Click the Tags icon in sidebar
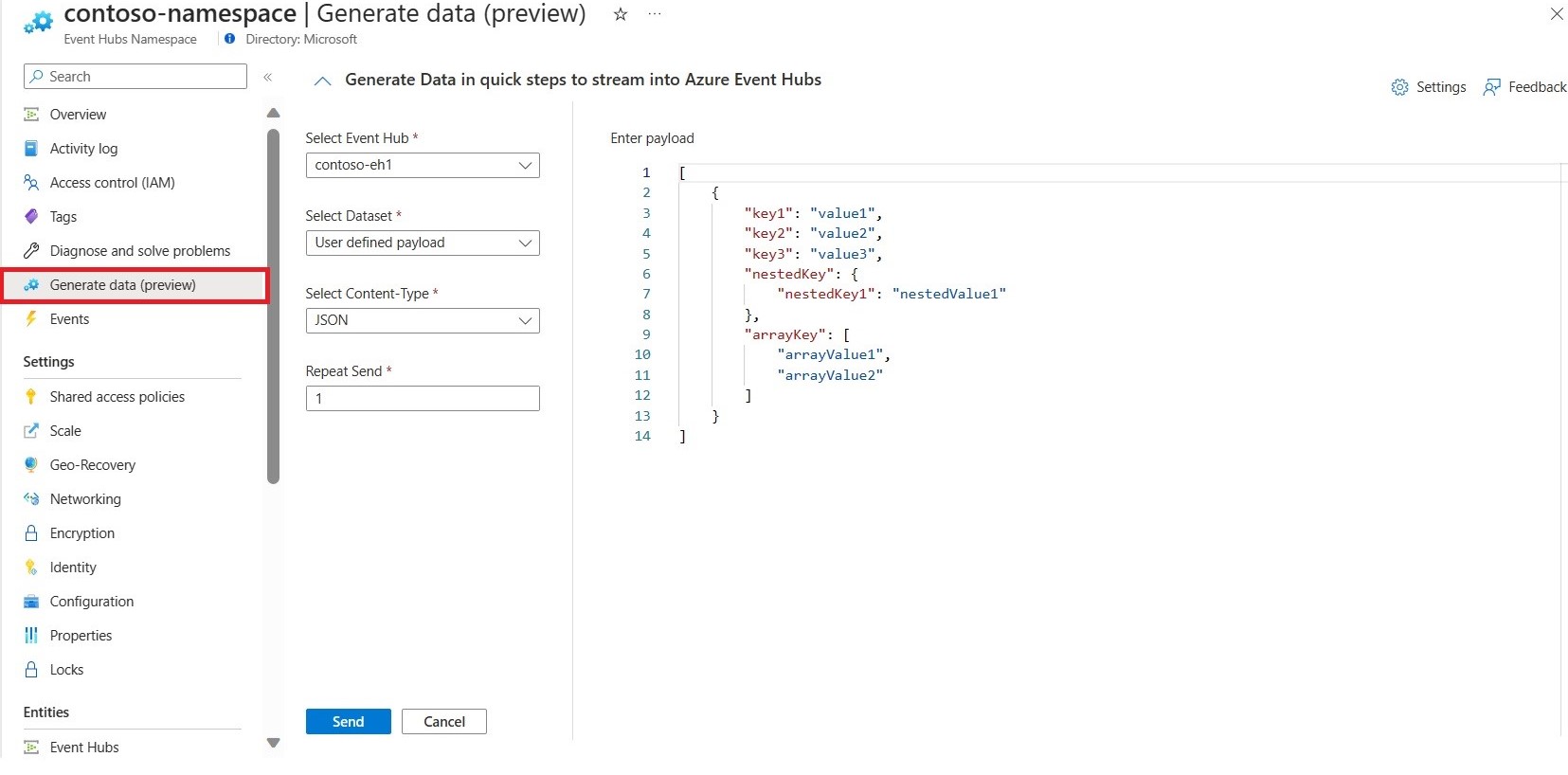 click(31, 217)
